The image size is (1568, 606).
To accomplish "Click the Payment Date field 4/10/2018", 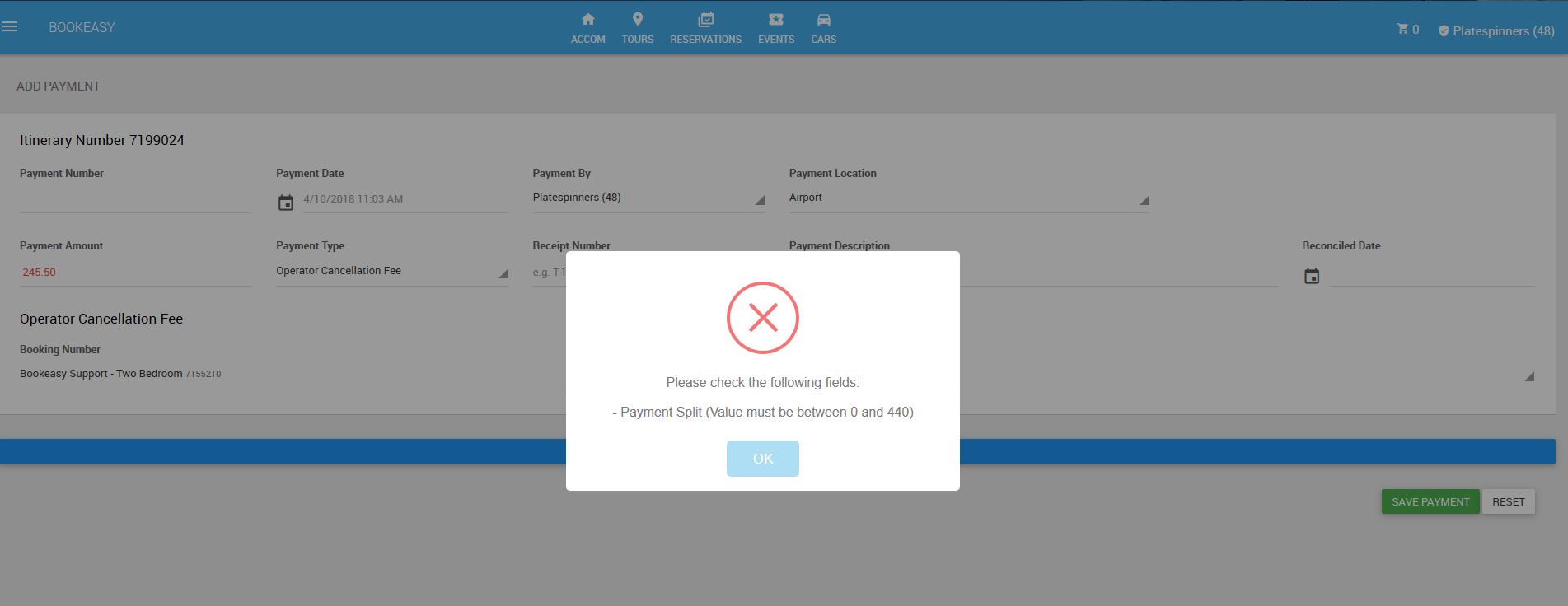I will [405, 199].
